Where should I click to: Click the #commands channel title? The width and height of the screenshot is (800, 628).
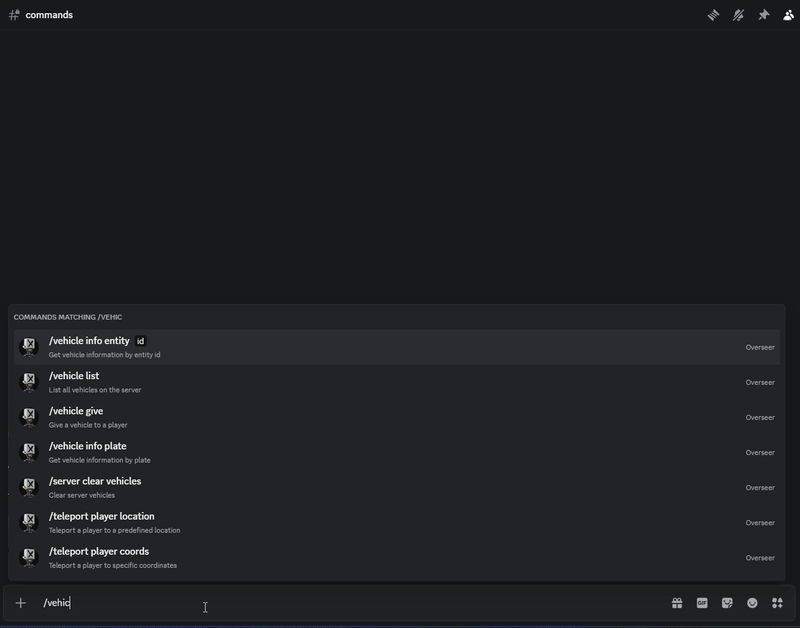coord(48,15)
